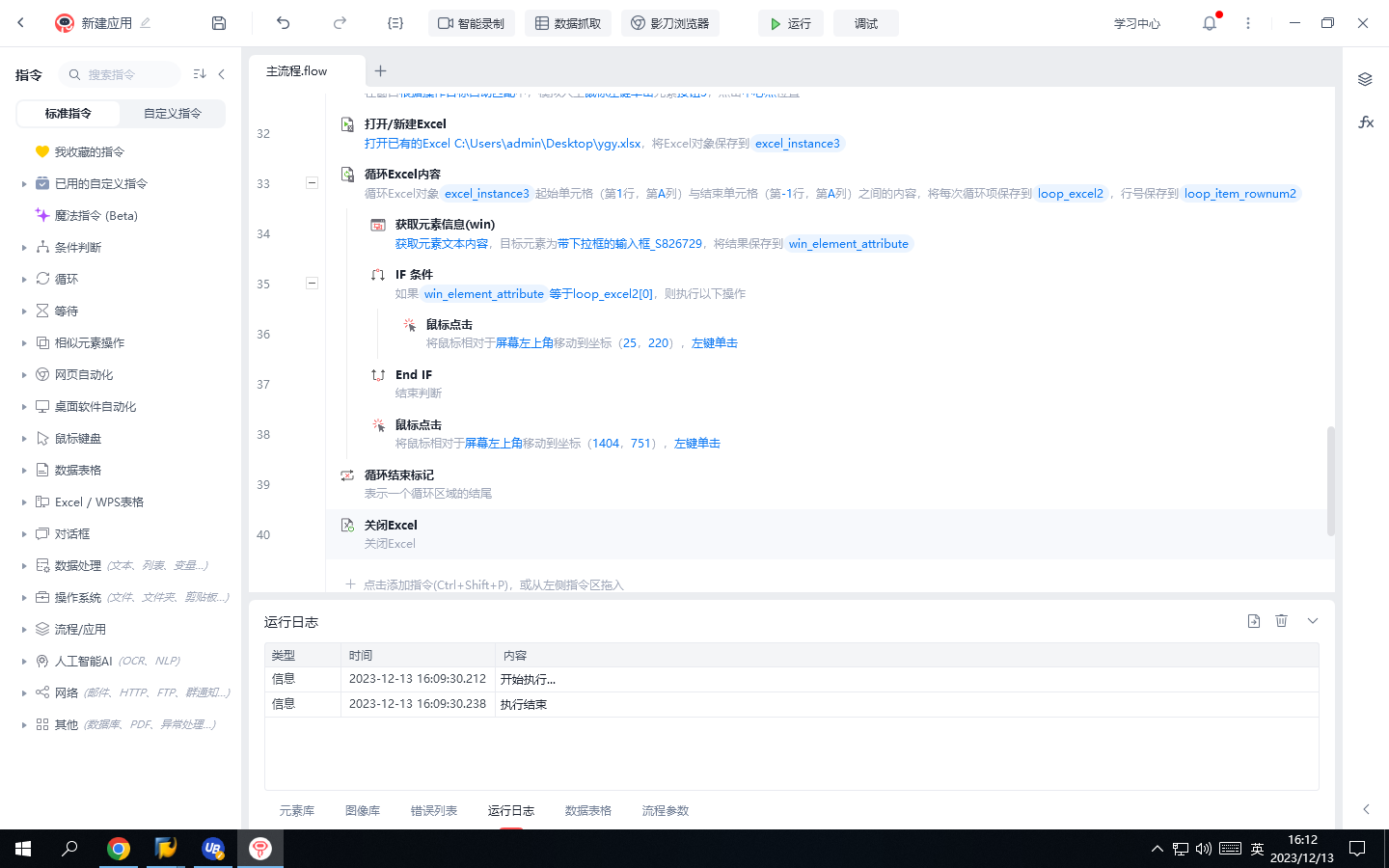Image resolution: width=1389 pixels, height=868 pixels.
Task: Switch to the 流程参数 tab
Action: pos(666,811)
